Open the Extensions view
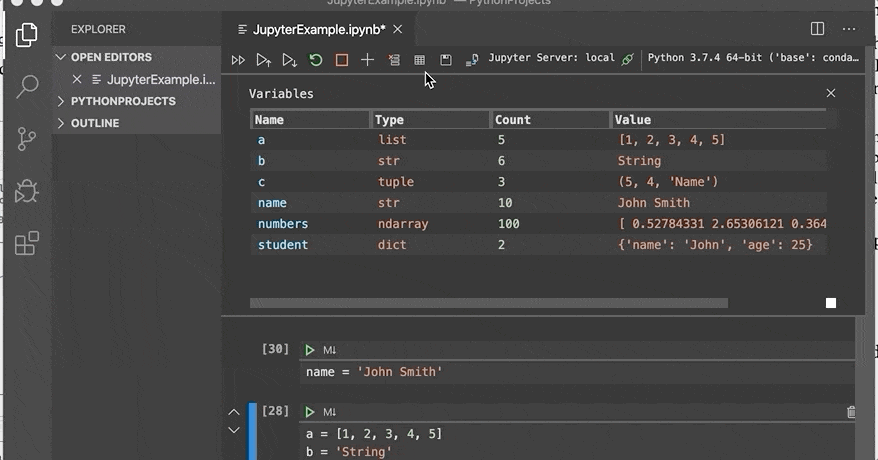This screenshot has width=878, height=460. pyautogui.click(x=26, y=243)
